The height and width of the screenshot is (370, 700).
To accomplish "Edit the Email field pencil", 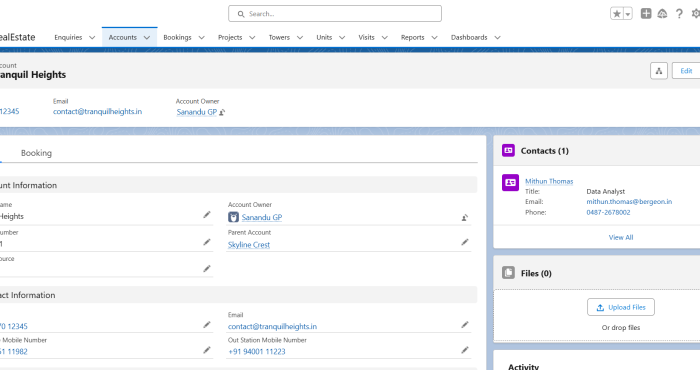I will (x=465, y=324).
